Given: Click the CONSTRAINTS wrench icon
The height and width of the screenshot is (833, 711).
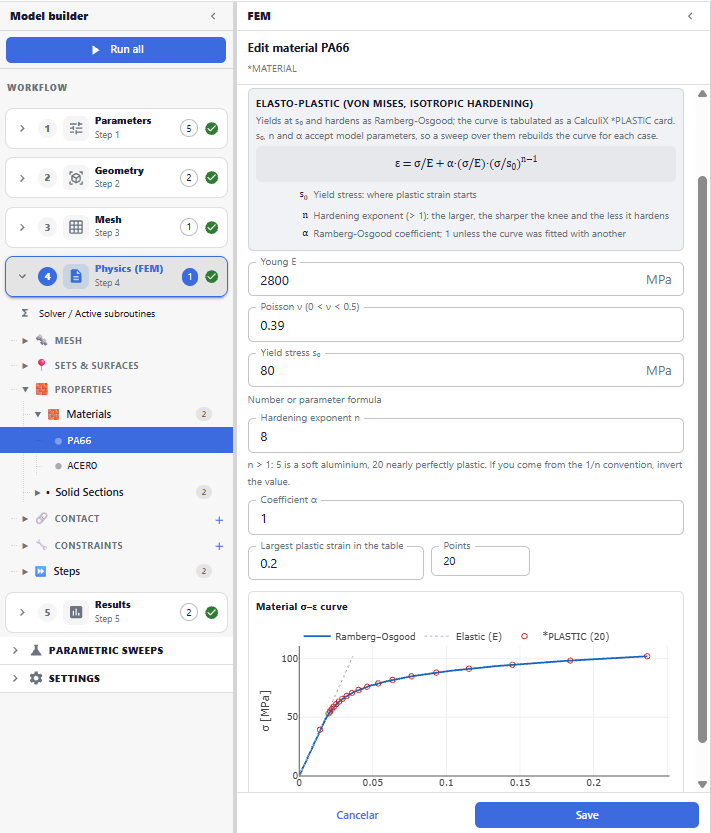Looking at the screenshot, I should click(x=41, y=545).
